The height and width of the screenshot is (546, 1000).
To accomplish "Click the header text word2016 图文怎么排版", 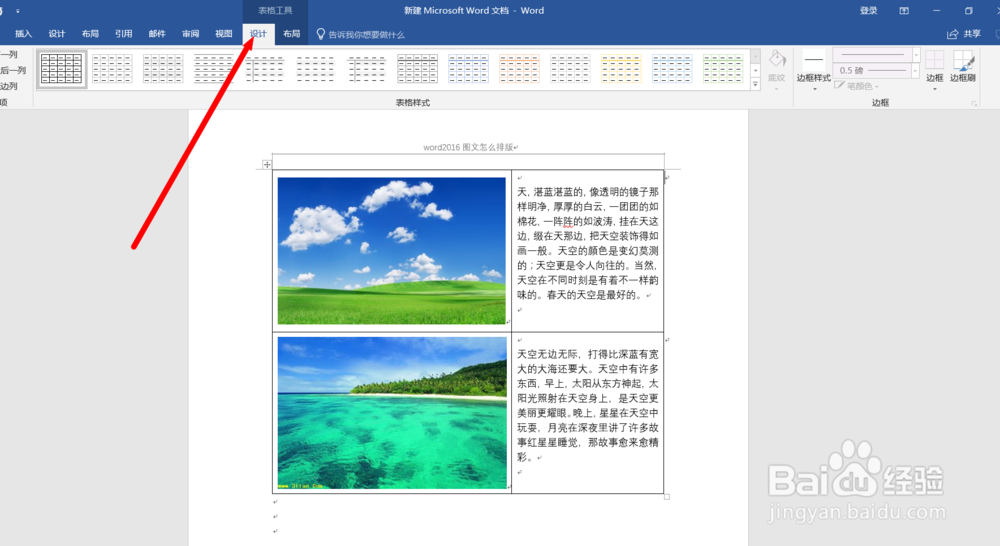I will (x=468, y=147).
